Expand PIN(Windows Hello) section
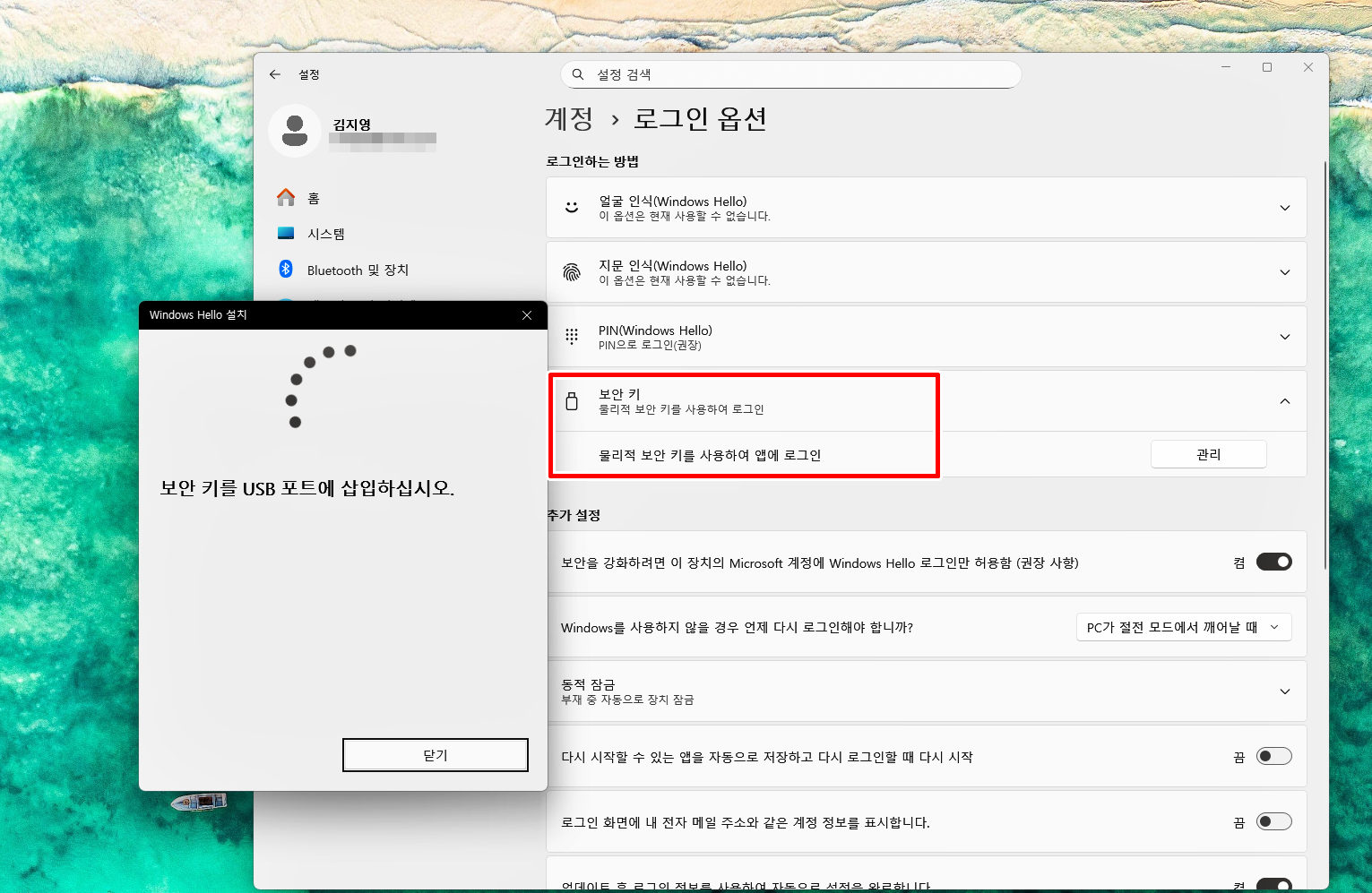Screen dimensions: 1372x893 pyautogui.click(x=1284, y=337)
